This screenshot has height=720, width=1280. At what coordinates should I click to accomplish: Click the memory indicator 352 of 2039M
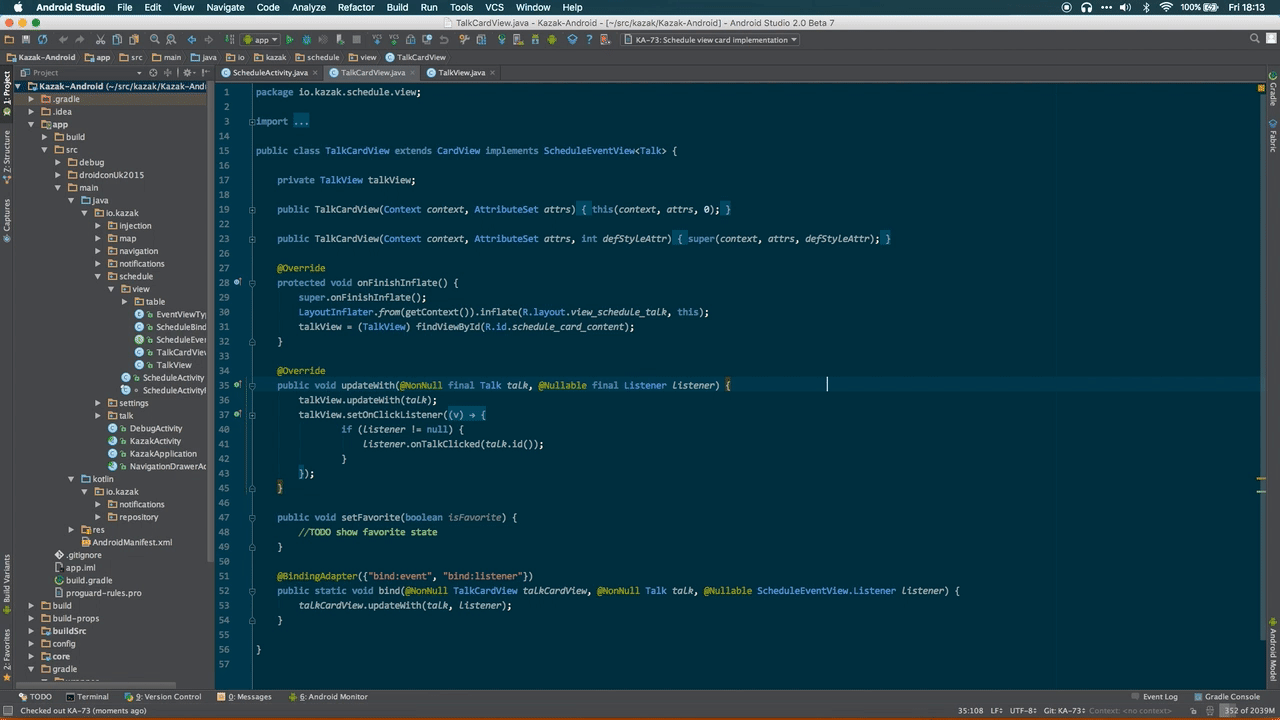point(1250,711)
